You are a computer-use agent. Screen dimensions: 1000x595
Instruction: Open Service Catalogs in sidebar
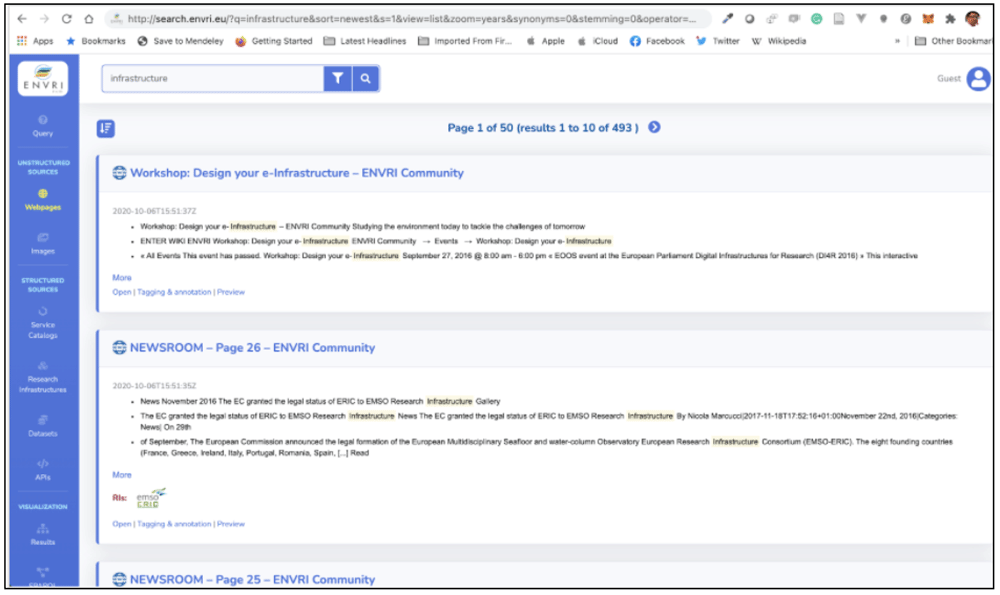click(x=43, y=323)
